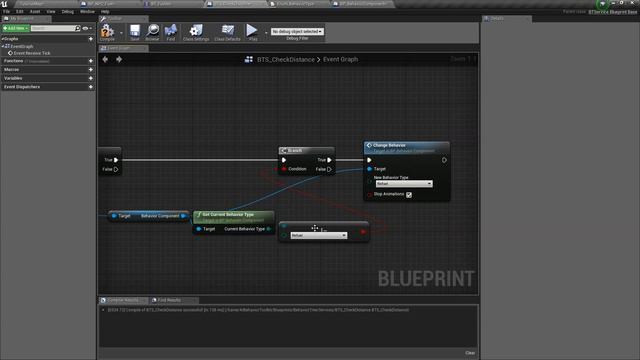Click the Add New button
Viewport: 640px width, 360px height.
pyautogui.click(x=16, y=28)
